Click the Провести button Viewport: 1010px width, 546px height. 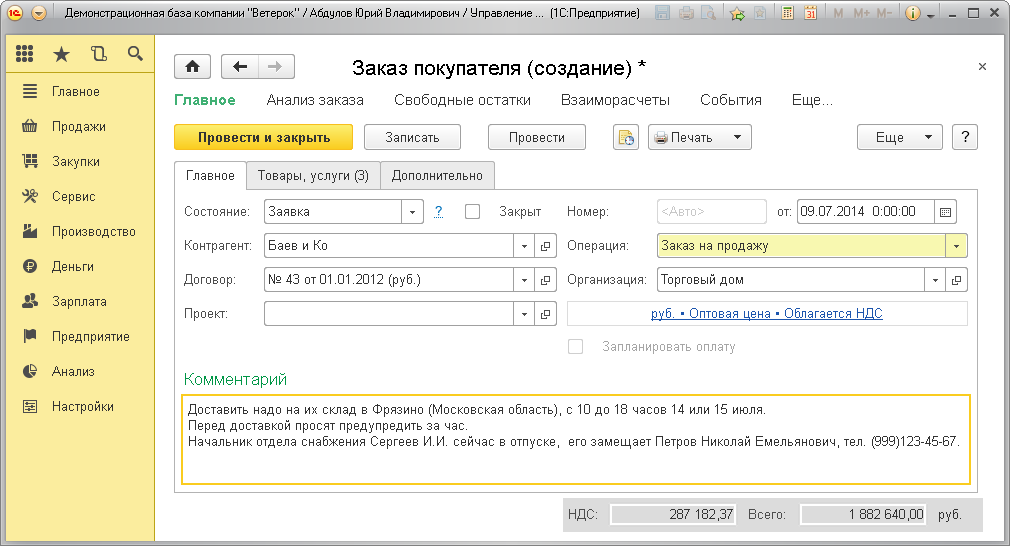click(537, 137)
